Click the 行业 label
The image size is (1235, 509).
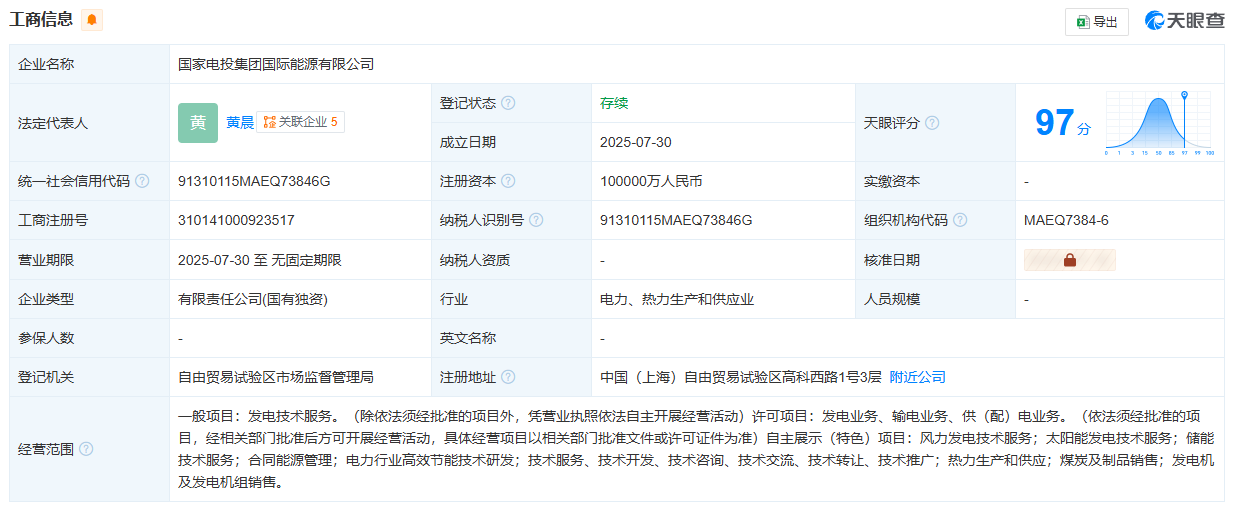coord(454,299)
